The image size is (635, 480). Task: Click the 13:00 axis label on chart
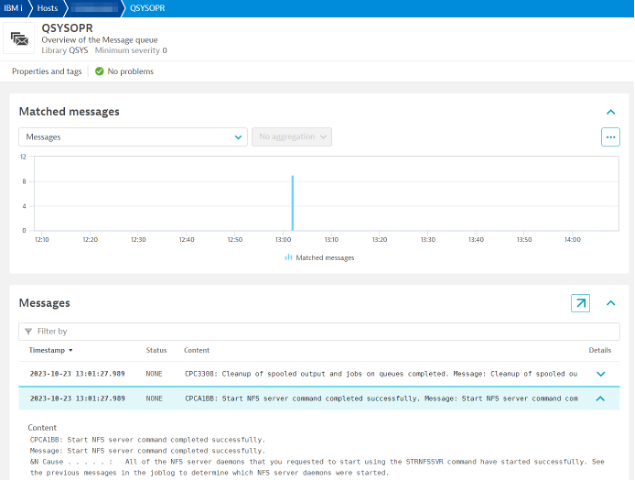click(283, 240)
